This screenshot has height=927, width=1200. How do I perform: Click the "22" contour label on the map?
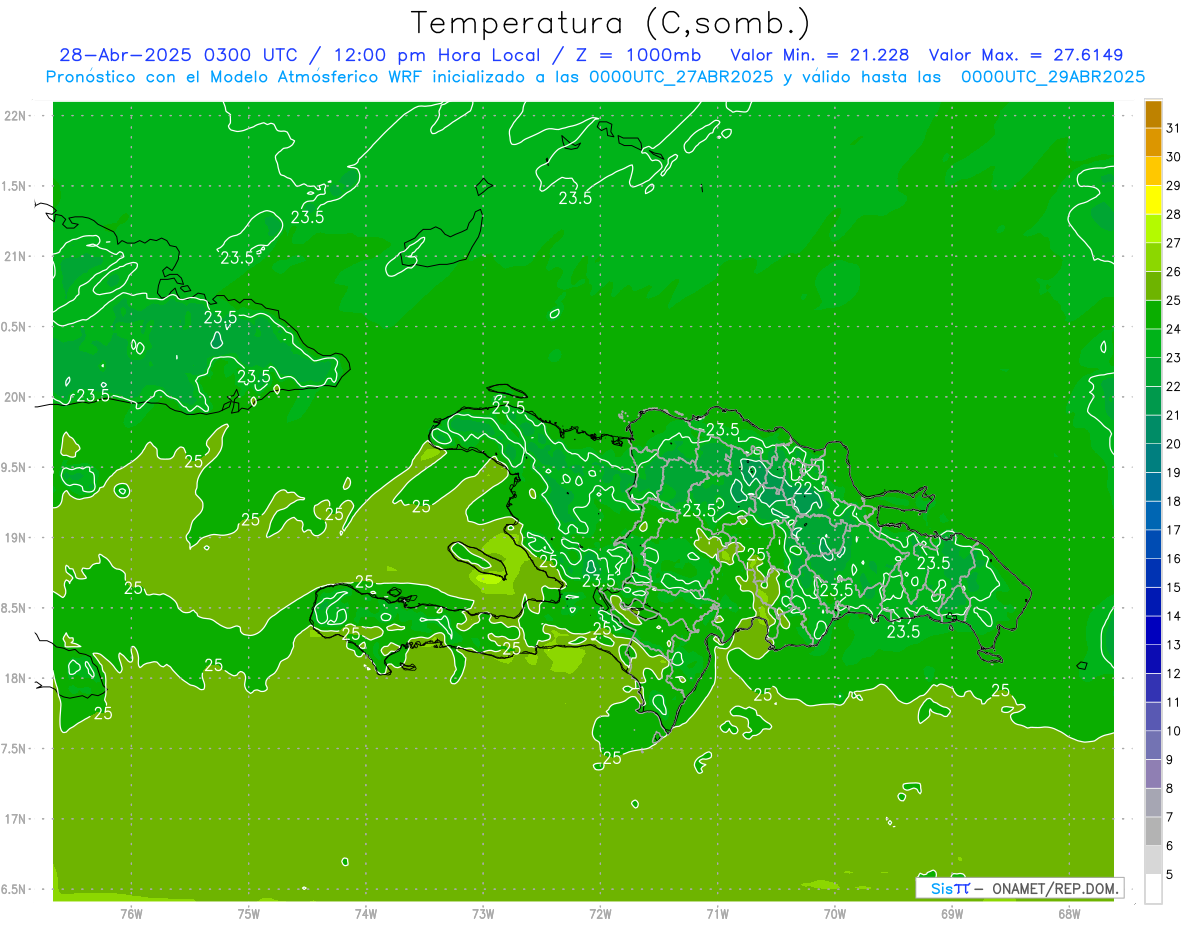803,488
